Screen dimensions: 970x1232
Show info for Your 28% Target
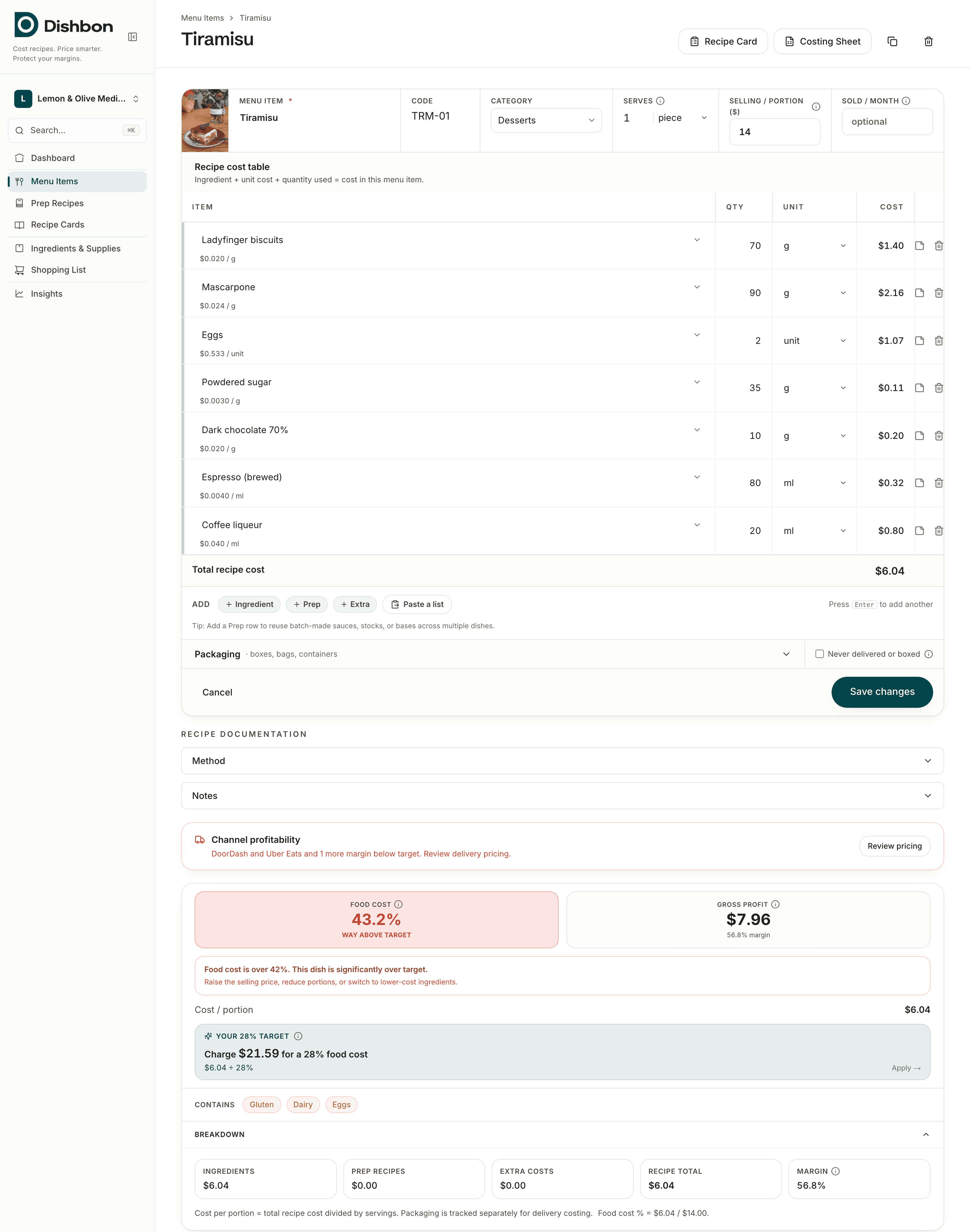click(x=298, y=1036)
